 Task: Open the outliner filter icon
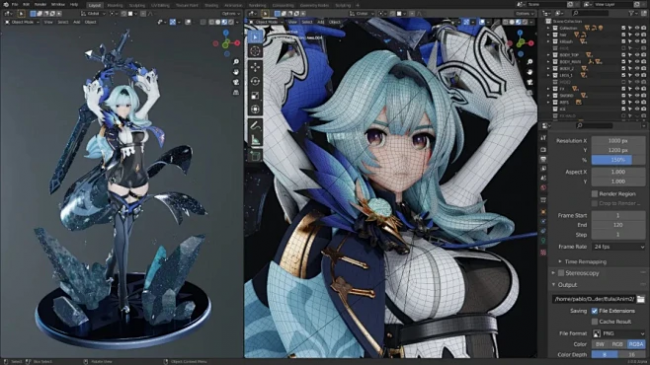coord(632,13)
